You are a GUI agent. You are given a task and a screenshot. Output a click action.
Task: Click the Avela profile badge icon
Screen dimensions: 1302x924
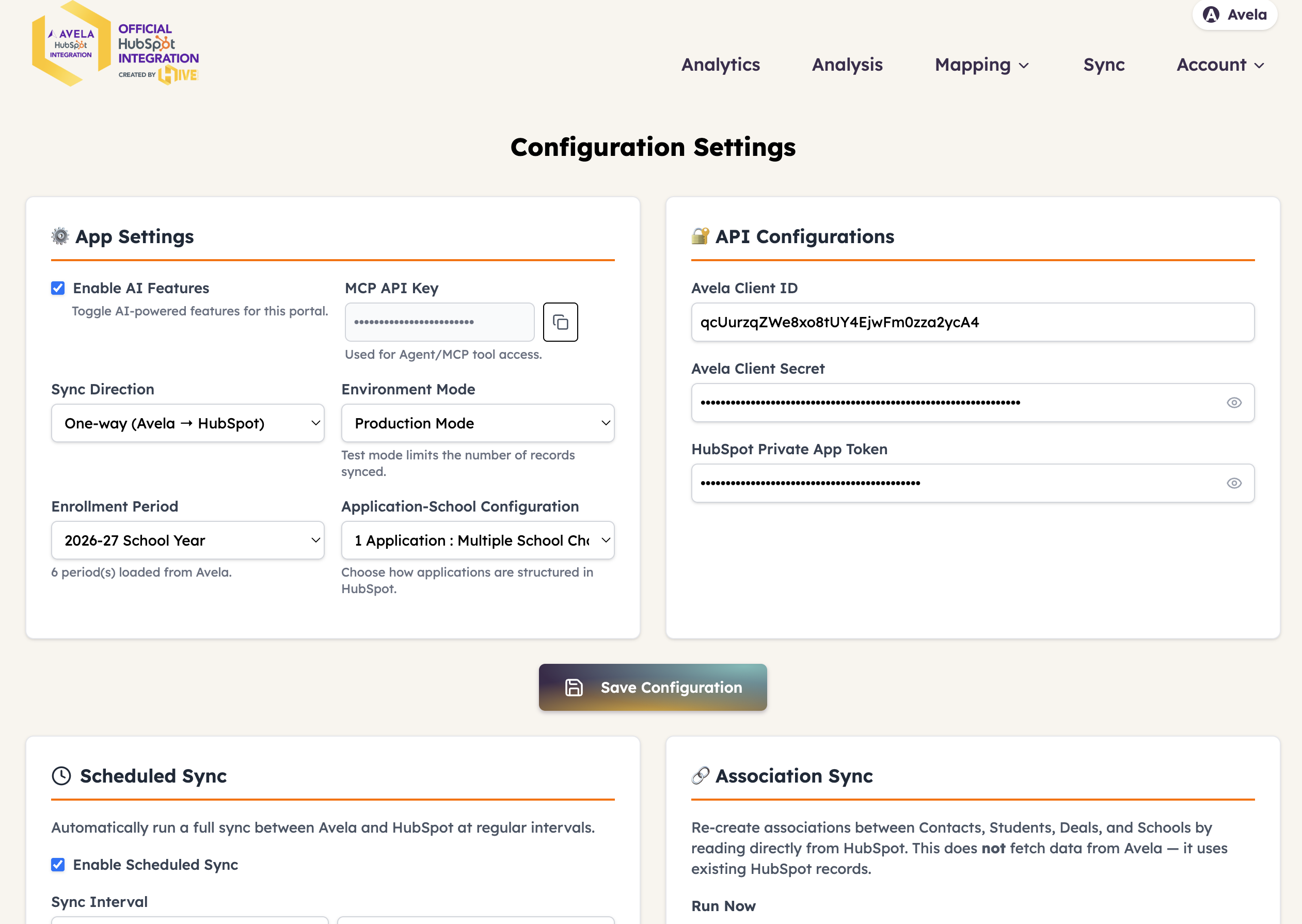click(1211, 15)
